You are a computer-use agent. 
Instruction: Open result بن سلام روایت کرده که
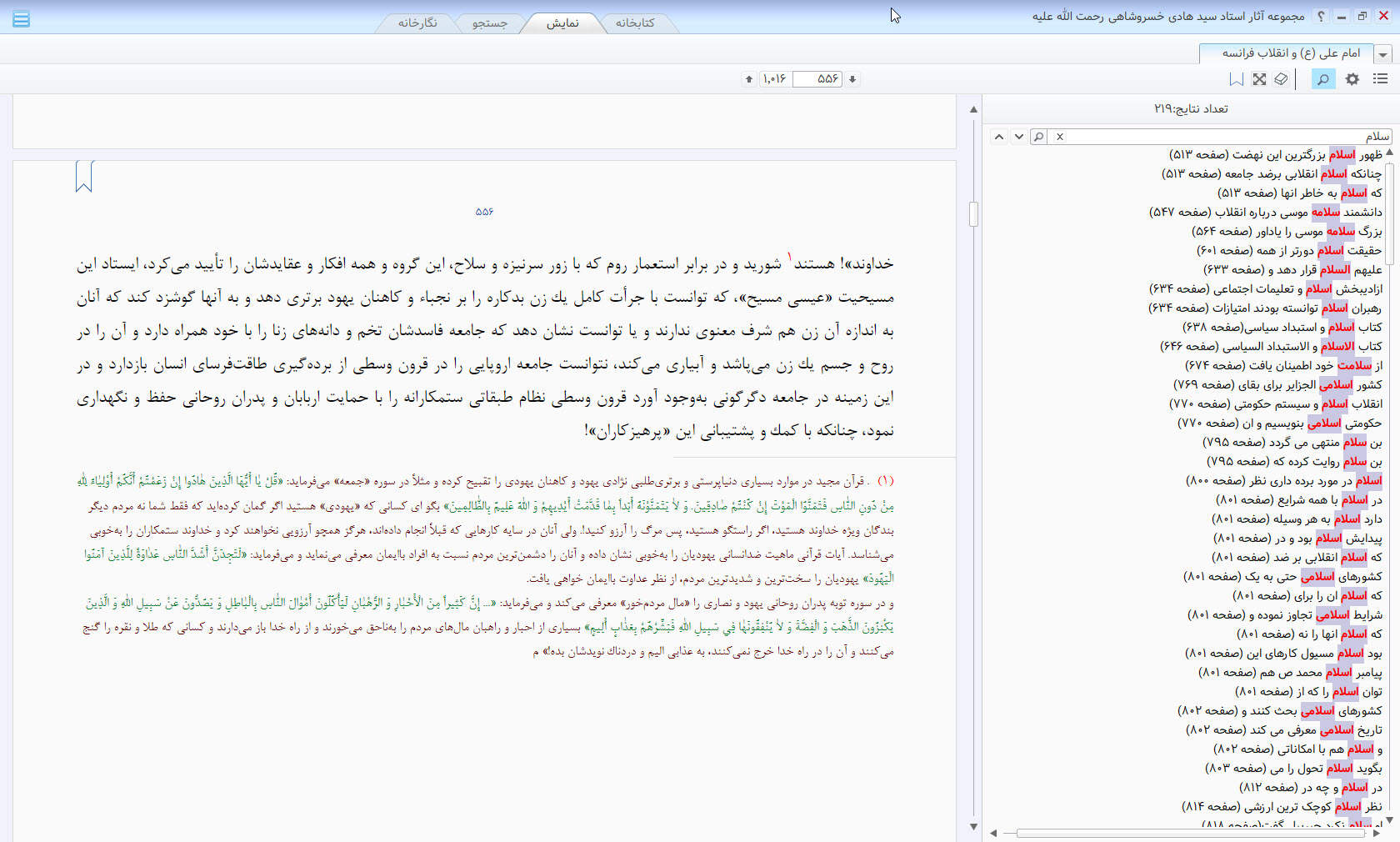1294,462
